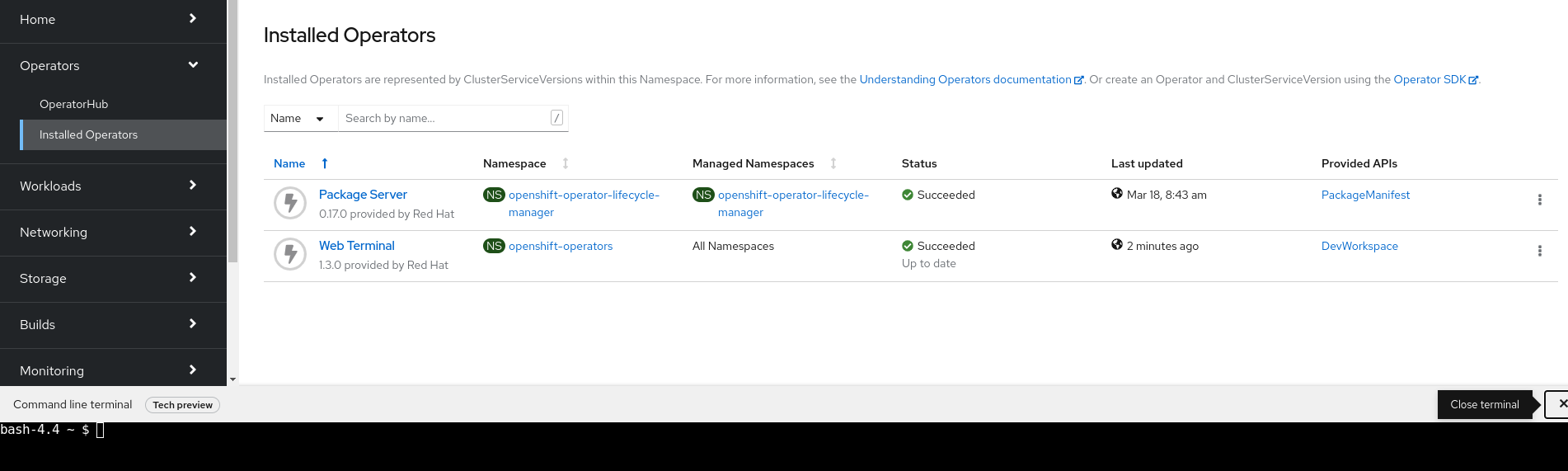Viewport: 1568px width, 471px height.
Task: Click globe icon beside 2 minutes ago
Action: pos(1117,244)
